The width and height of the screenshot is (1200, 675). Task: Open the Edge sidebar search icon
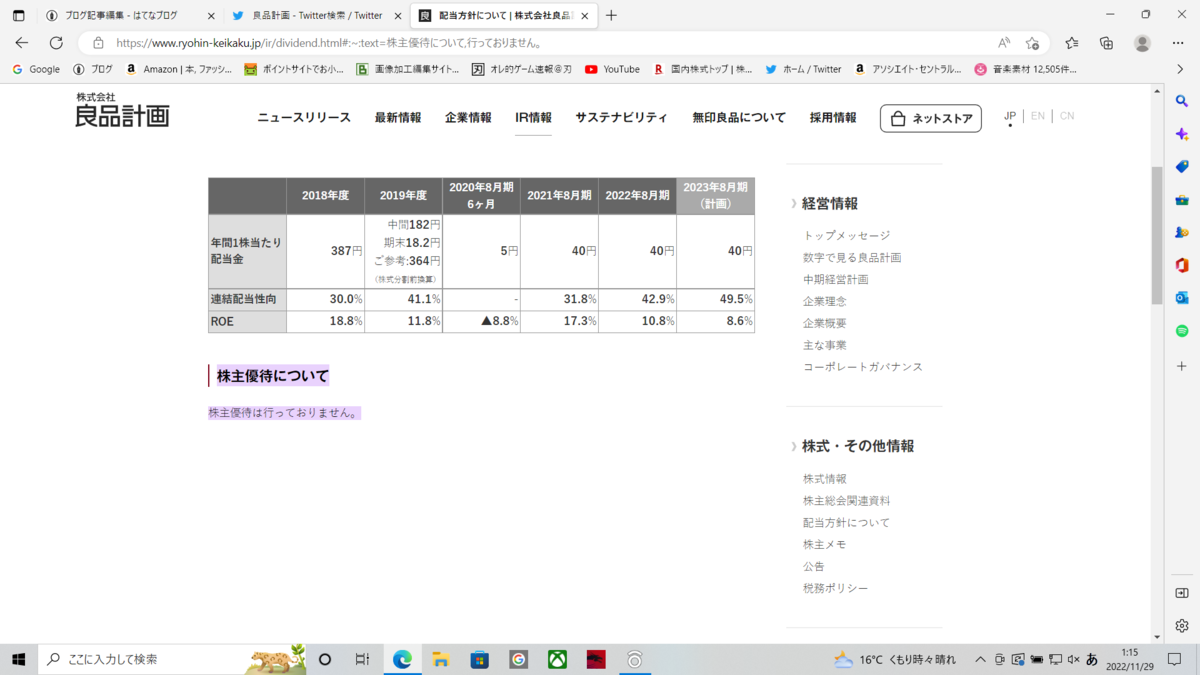1182,101
